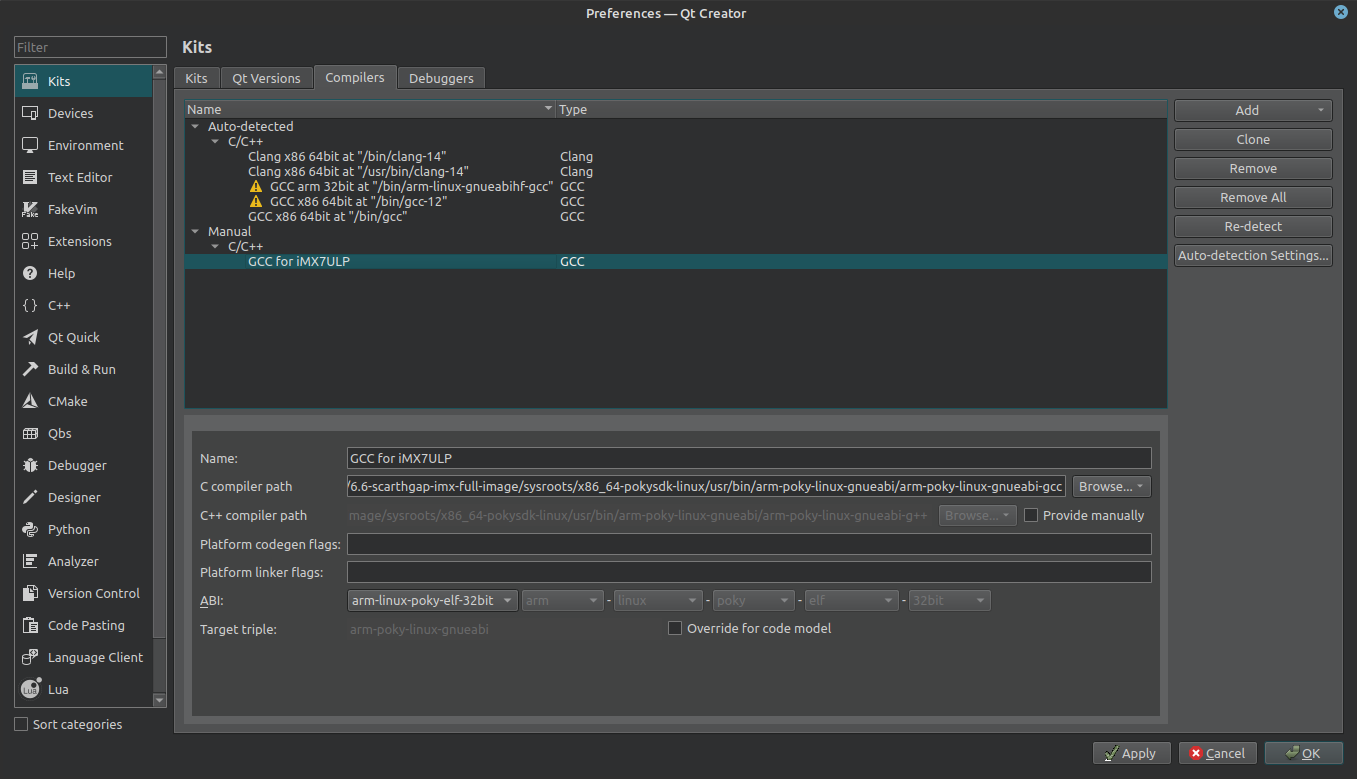Open the Qt Quick arrow icon
The height and width of the screenshot is (779, 1357).
point(30,337)
